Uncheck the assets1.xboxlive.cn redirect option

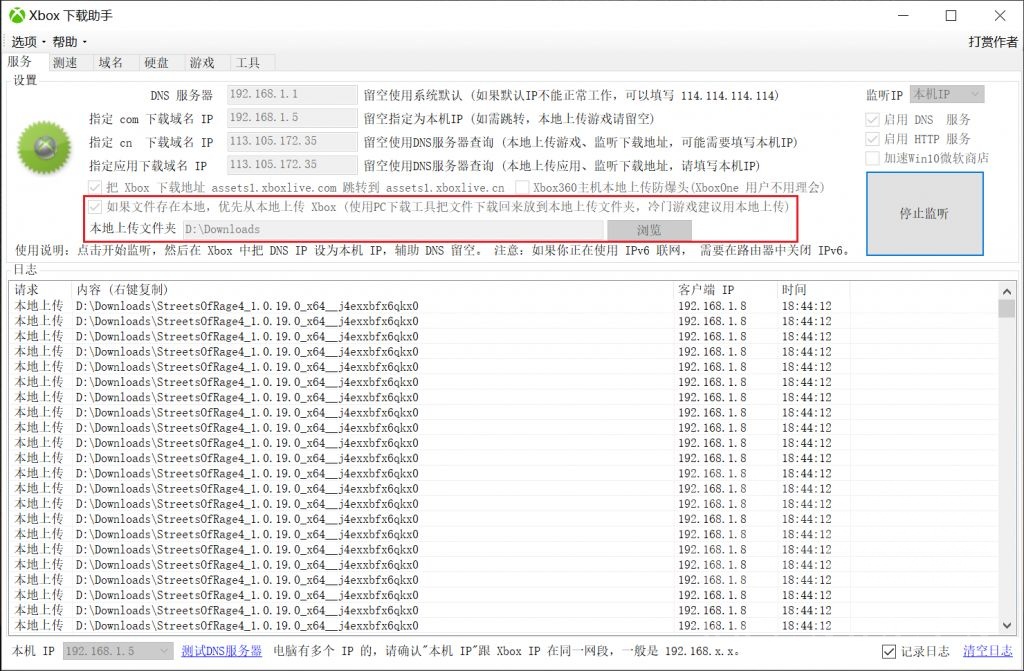(96, 186)
